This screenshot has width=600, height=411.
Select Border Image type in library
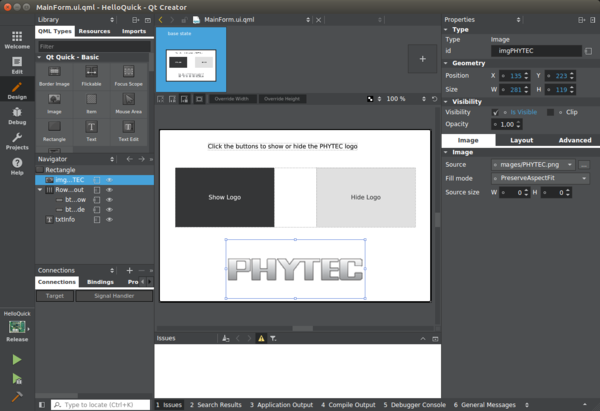click(54, 76)
